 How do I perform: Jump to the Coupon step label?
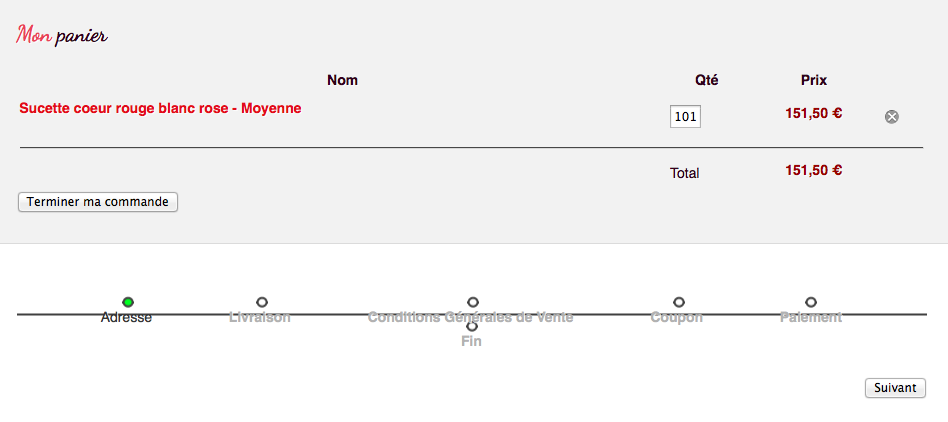pyautogui.click(x=677, y=317)
